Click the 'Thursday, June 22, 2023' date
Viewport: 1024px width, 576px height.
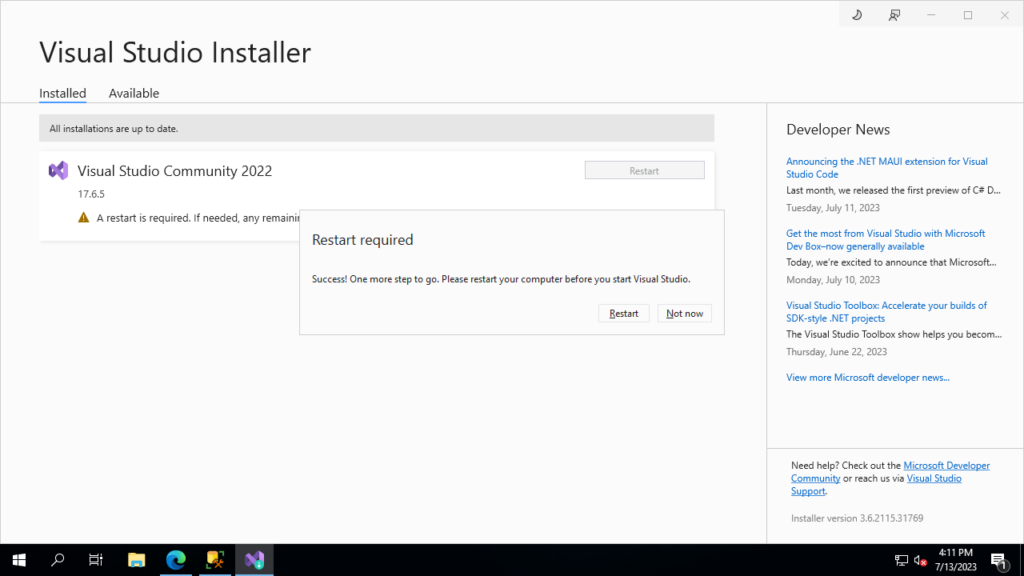point(837,351)
